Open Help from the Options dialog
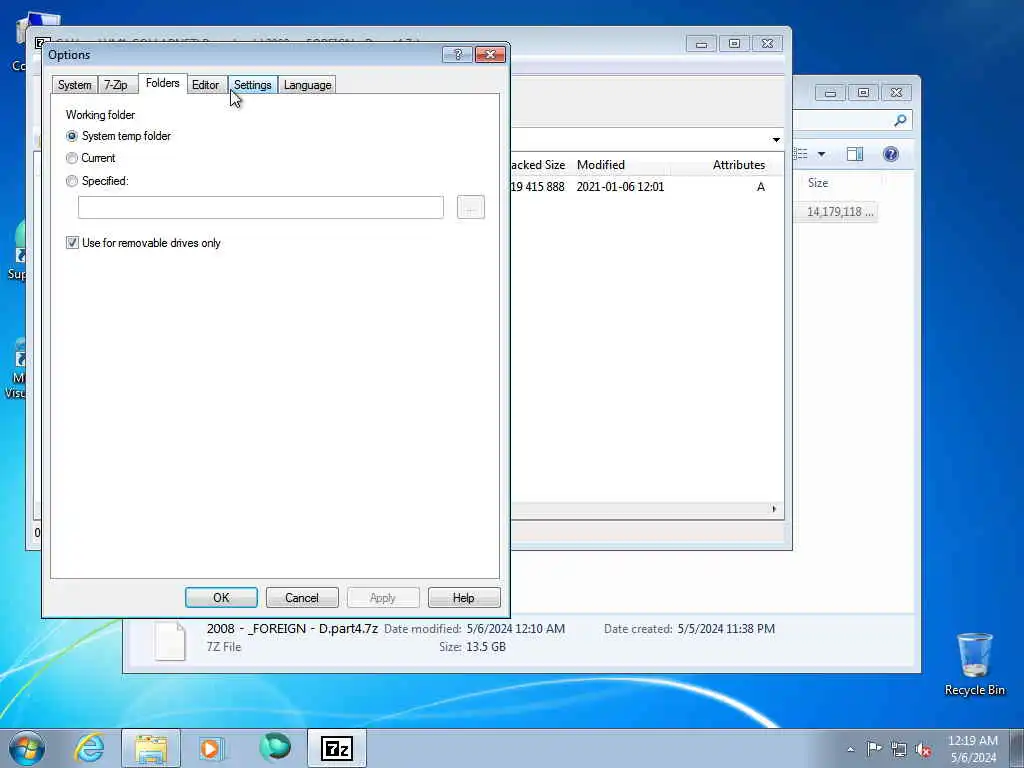The image size is (1024, 768). 464,598
